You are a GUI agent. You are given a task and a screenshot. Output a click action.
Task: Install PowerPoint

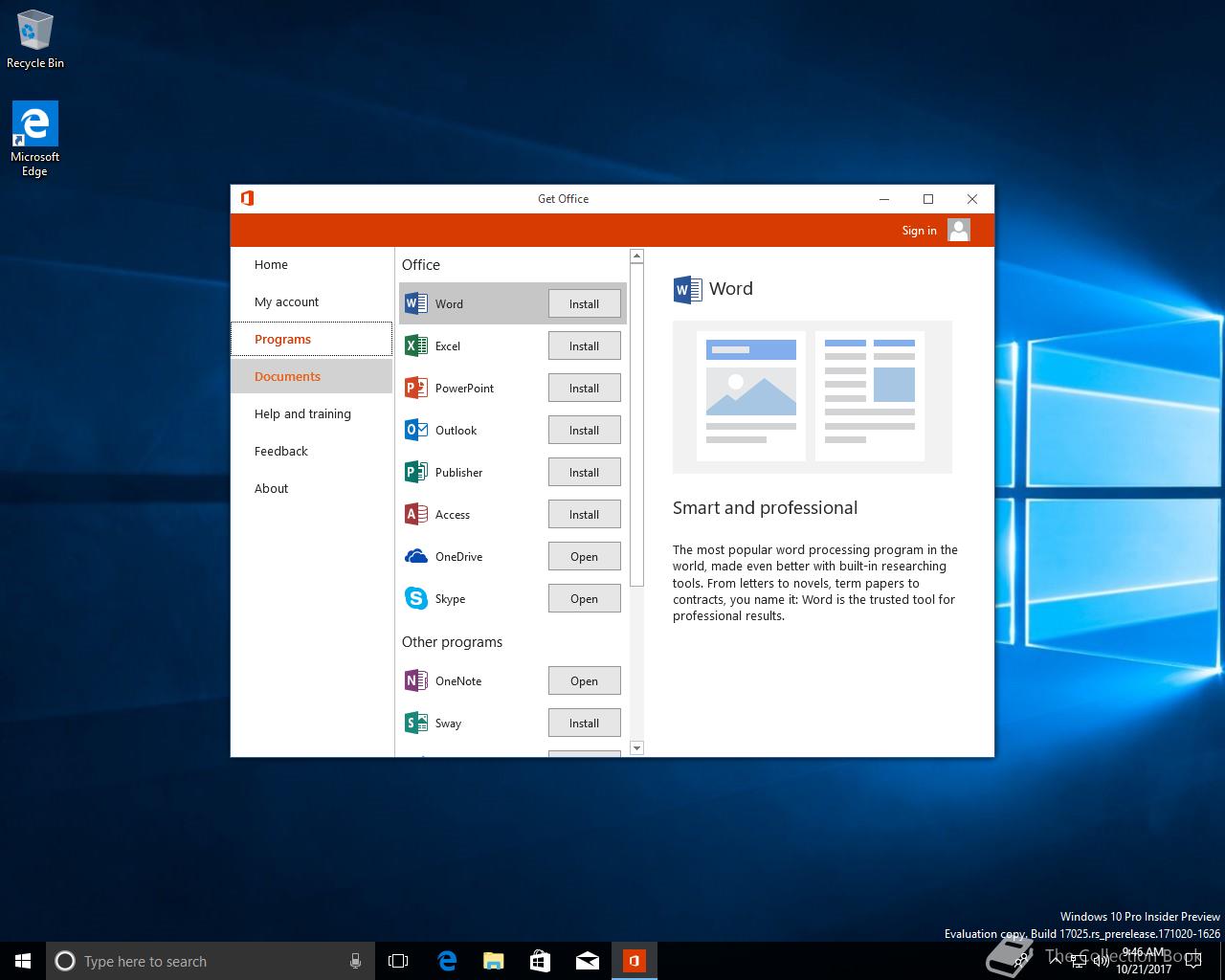[584, 388]
